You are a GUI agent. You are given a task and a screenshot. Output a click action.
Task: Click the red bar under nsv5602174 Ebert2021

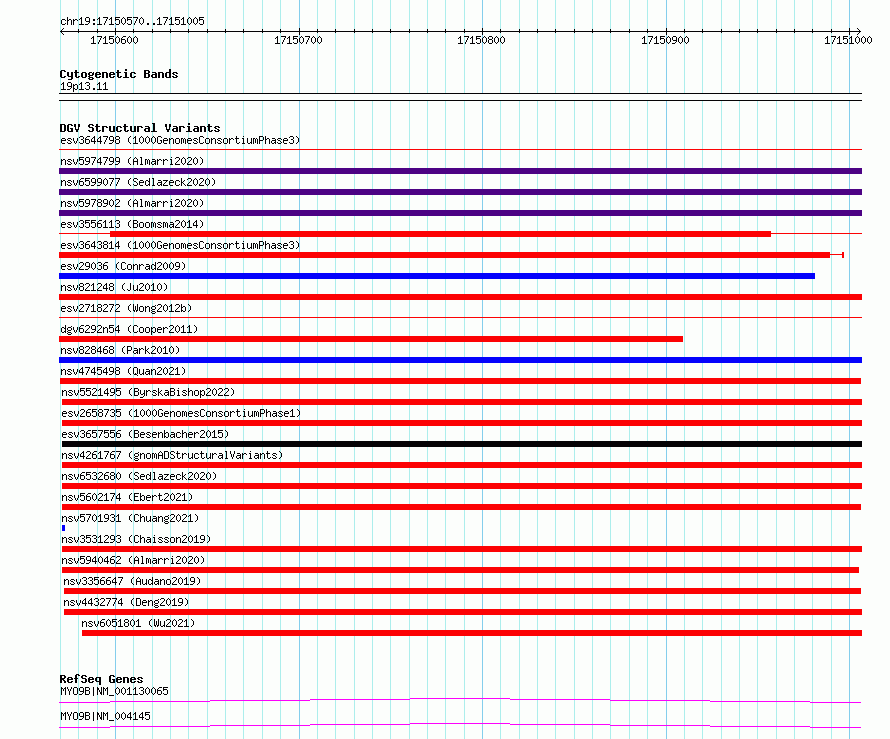click(x=461, y=507)
